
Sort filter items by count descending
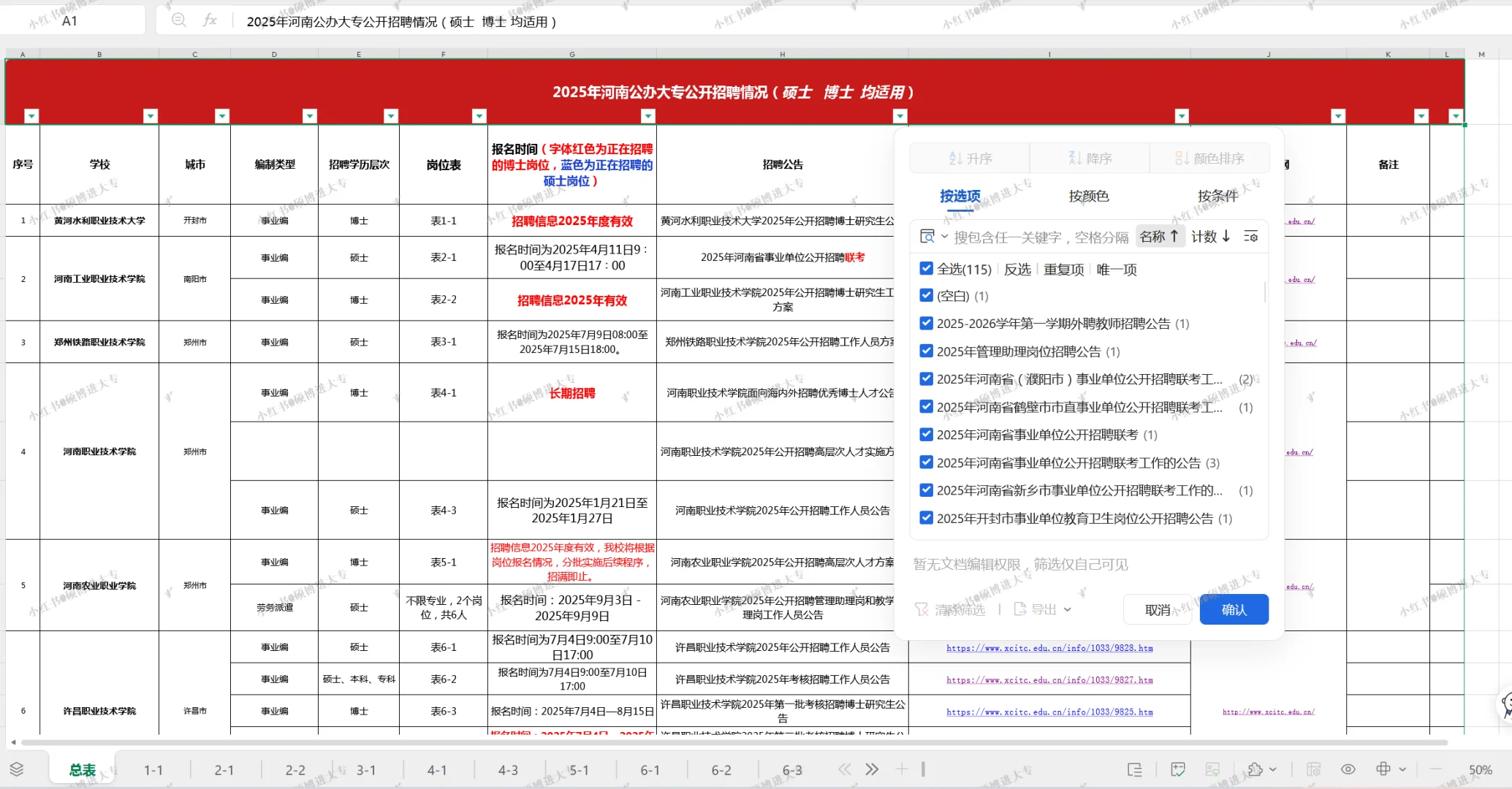pyautogui.click(x=1211, y=237)
